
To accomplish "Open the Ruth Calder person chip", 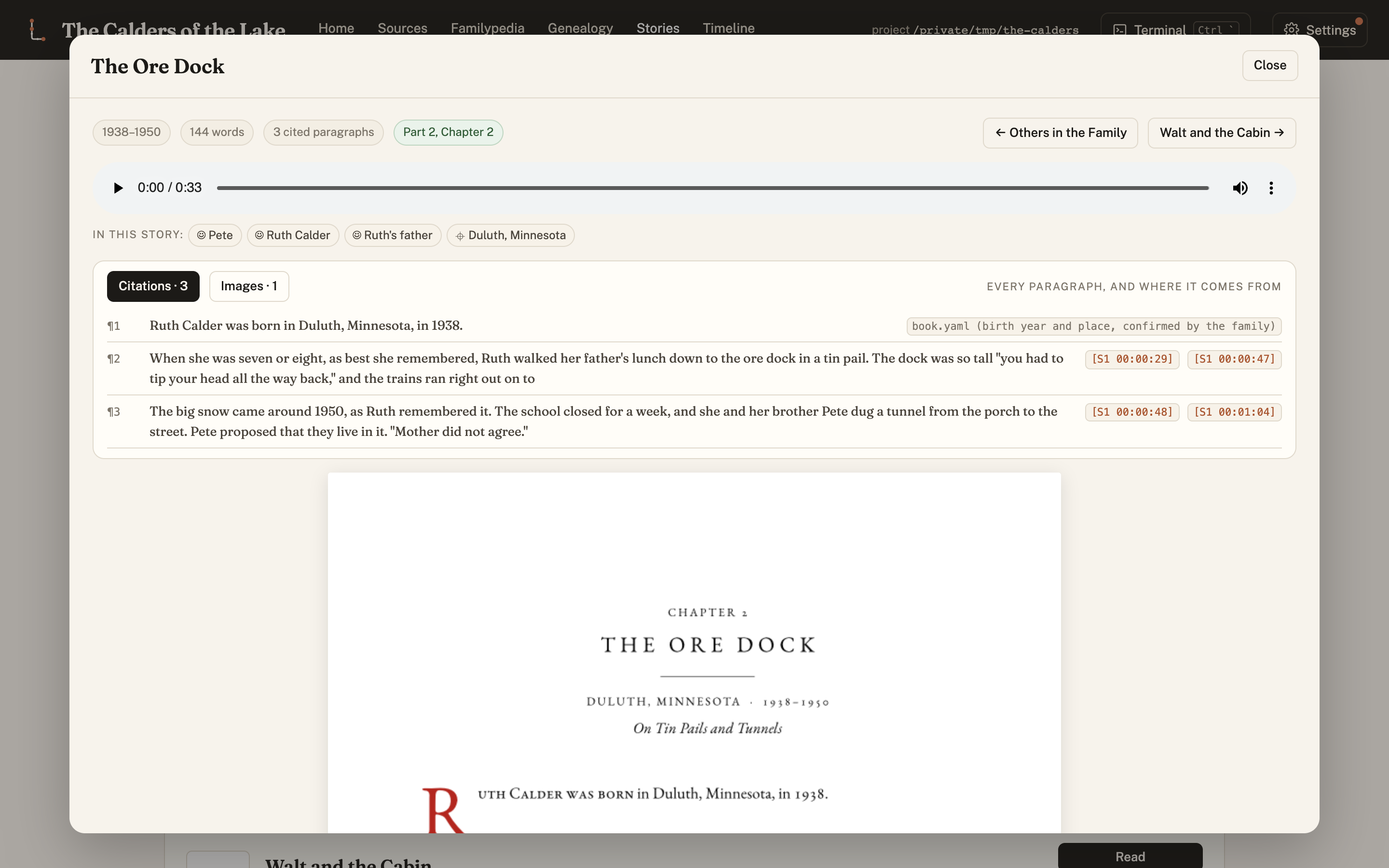I will click(293, 235).
